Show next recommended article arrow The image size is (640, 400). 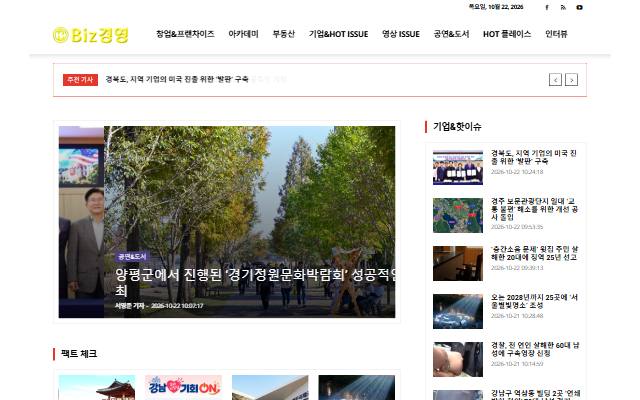pyautogui.click(x=571, y=80)
